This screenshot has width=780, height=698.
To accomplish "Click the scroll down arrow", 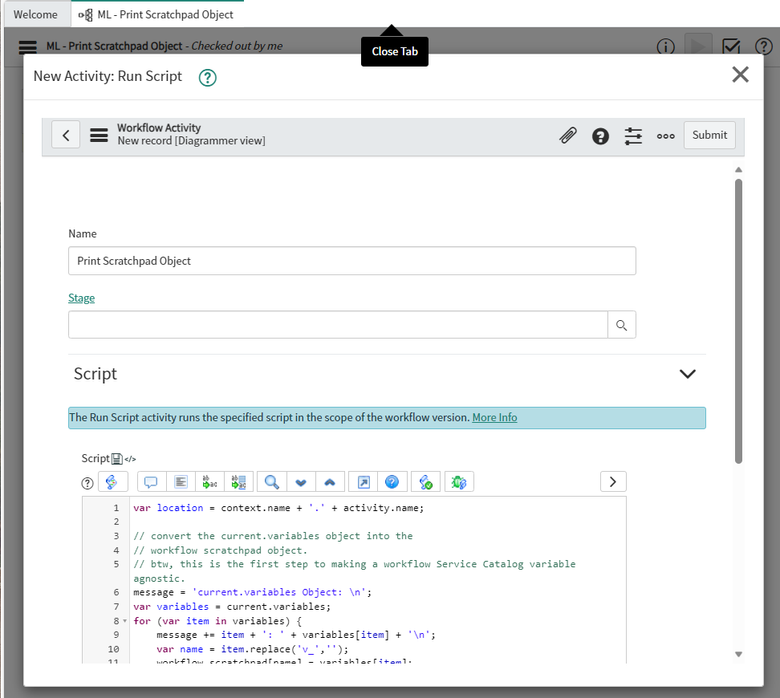I will 739,654.
